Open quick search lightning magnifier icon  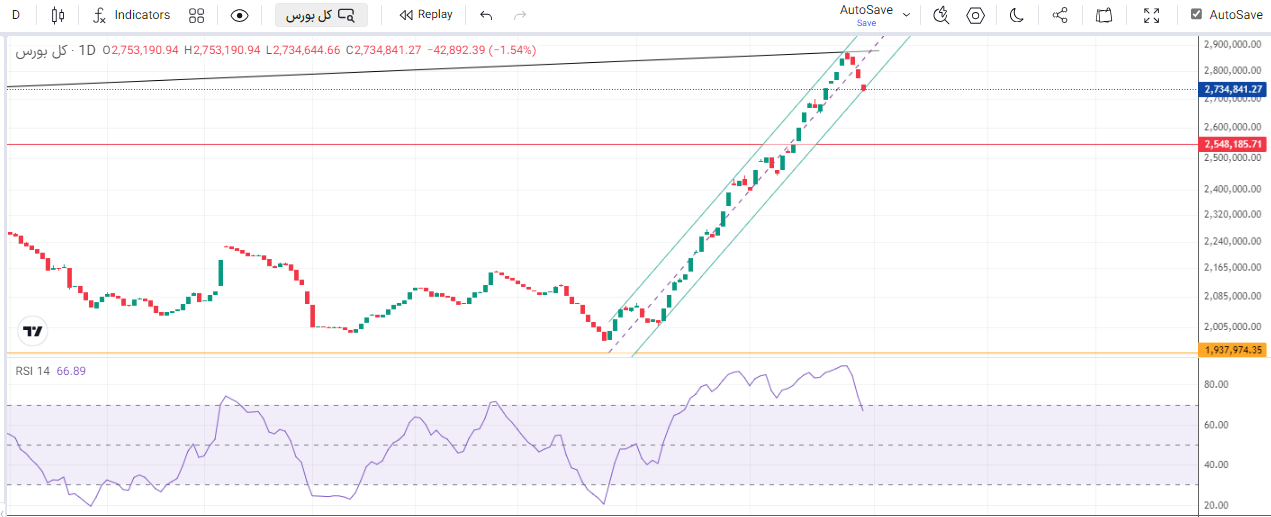941,15
